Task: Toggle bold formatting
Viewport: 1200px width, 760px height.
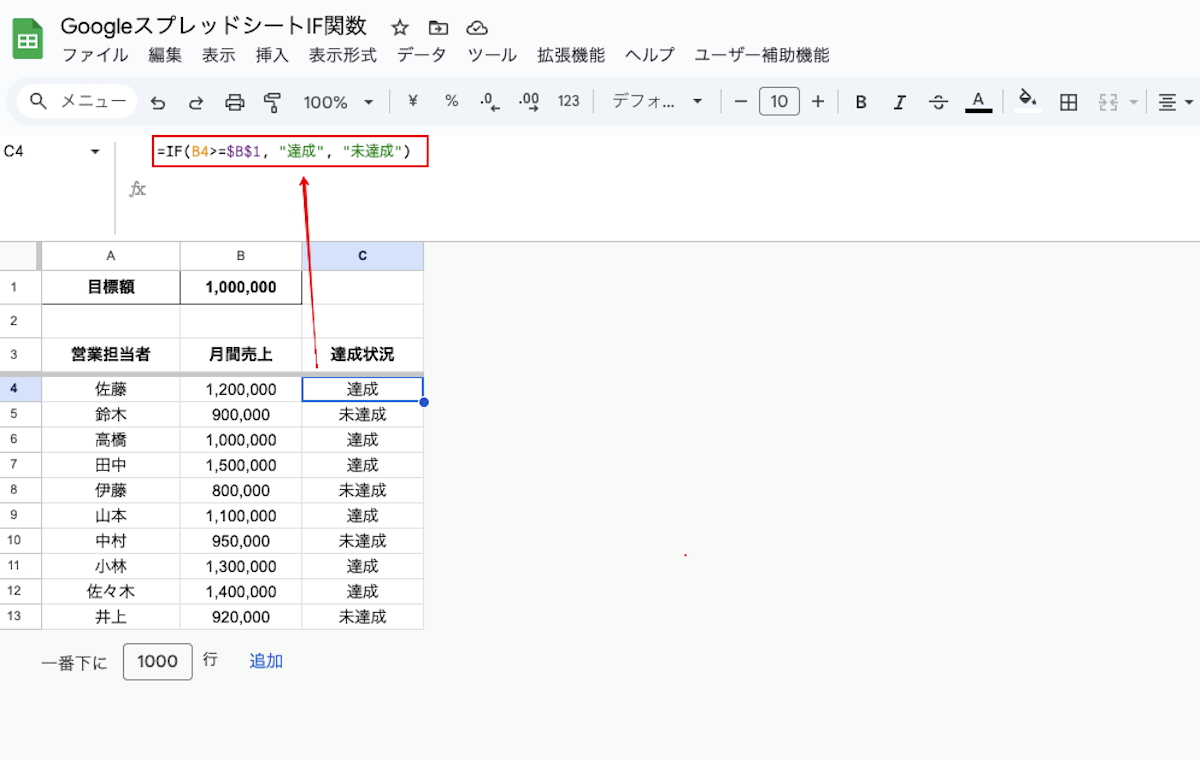Action: [x=861, y=102]
